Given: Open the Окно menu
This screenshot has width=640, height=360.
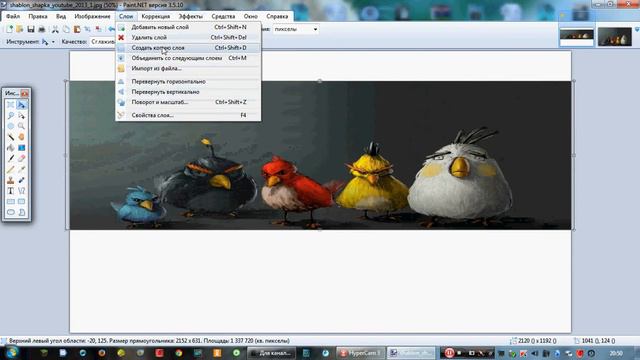Looking at the screenshot, I should pyautogui.click(x=251, y=16).
